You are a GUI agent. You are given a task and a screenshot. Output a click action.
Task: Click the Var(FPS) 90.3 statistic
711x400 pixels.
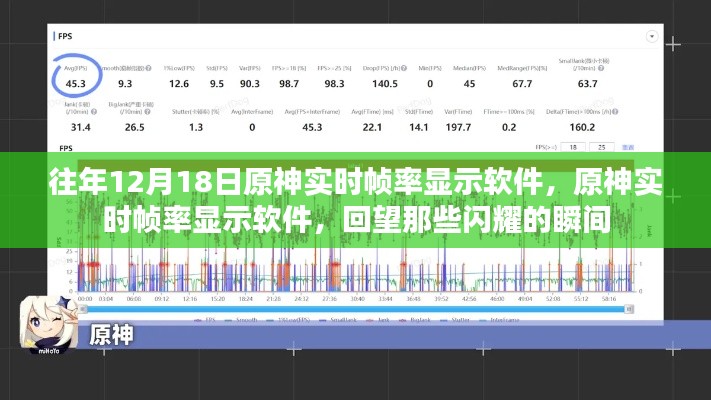pos(250,83)
